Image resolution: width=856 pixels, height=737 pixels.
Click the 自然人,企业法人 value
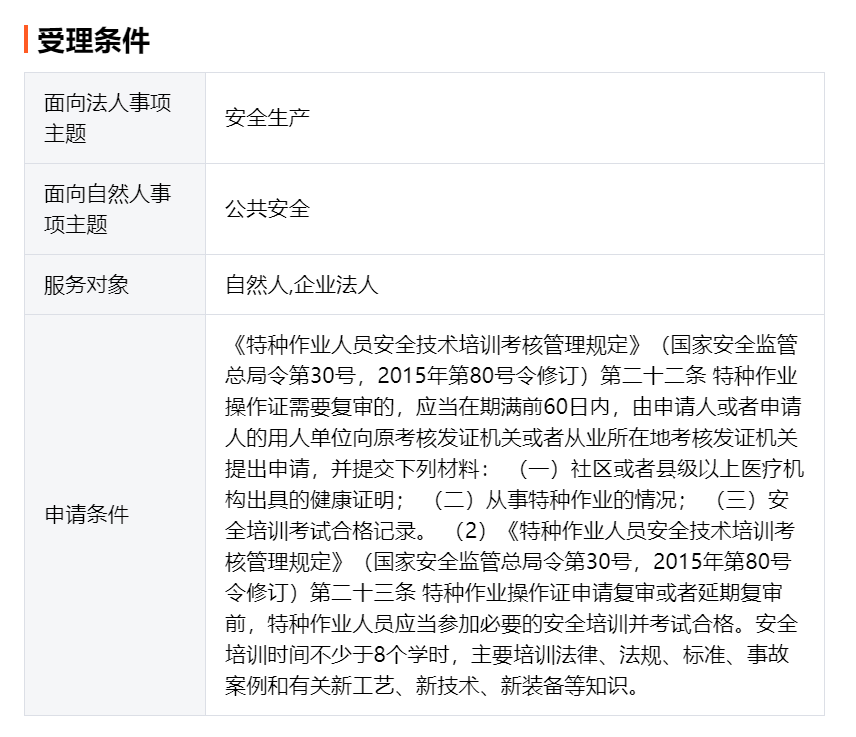click(301, 285)
